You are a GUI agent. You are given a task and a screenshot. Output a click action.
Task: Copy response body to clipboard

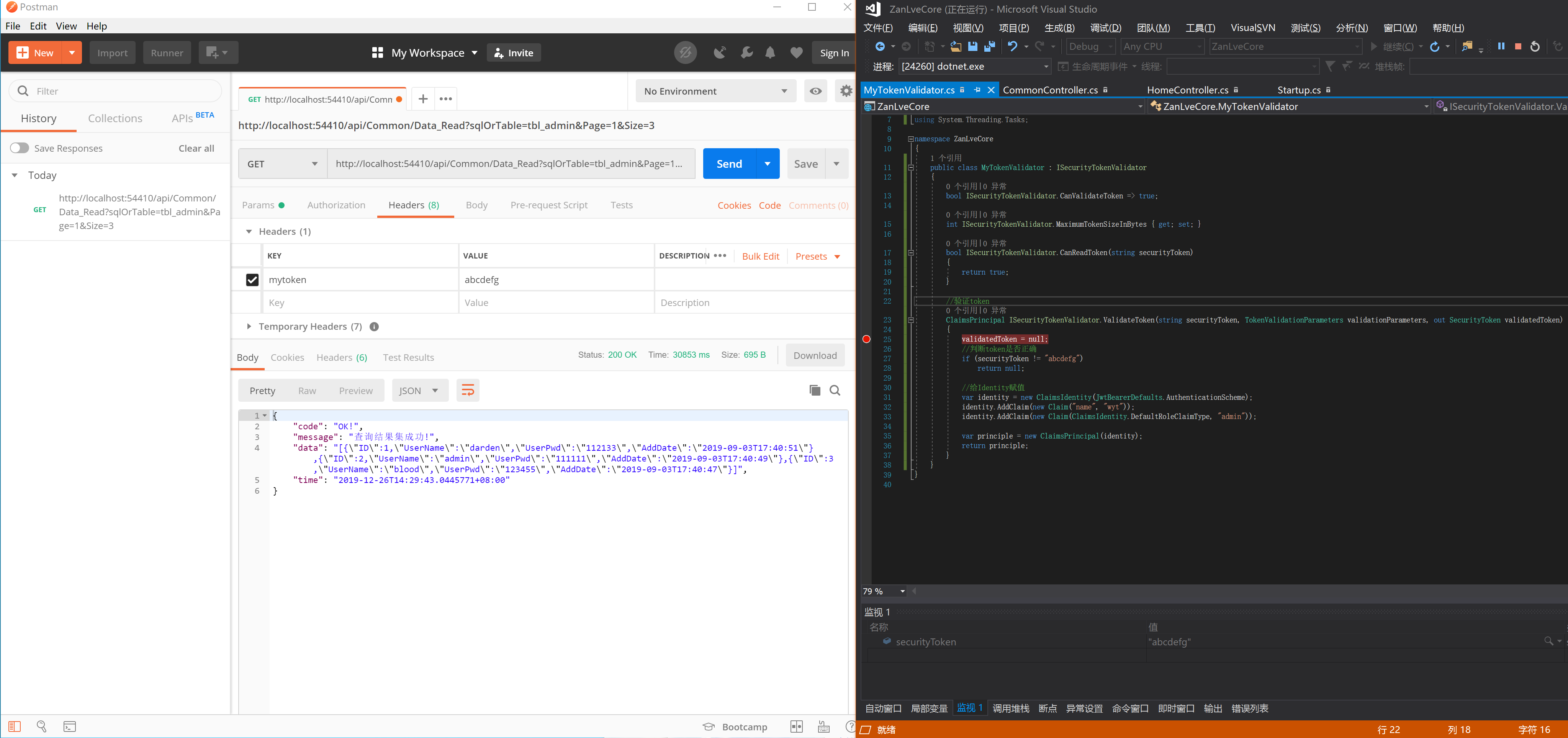[814, 390]
